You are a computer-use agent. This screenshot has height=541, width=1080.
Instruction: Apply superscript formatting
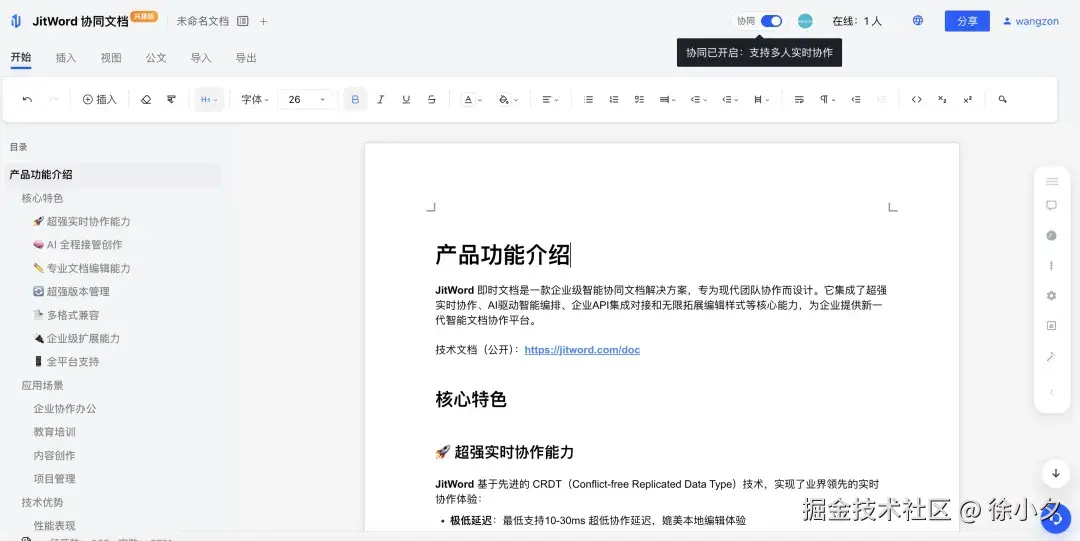click(968, 99)
